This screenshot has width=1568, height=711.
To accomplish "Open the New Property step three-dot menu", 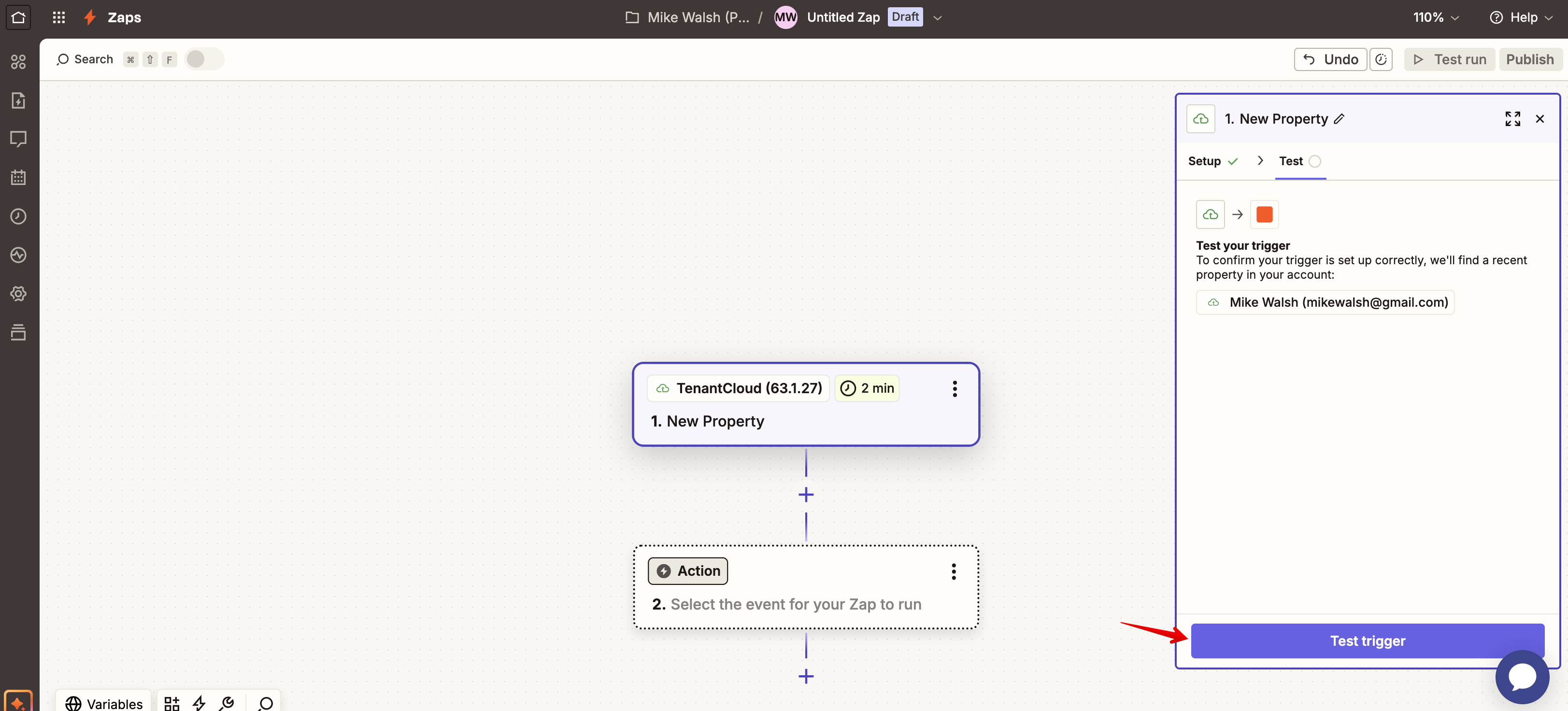I will 955,388.
